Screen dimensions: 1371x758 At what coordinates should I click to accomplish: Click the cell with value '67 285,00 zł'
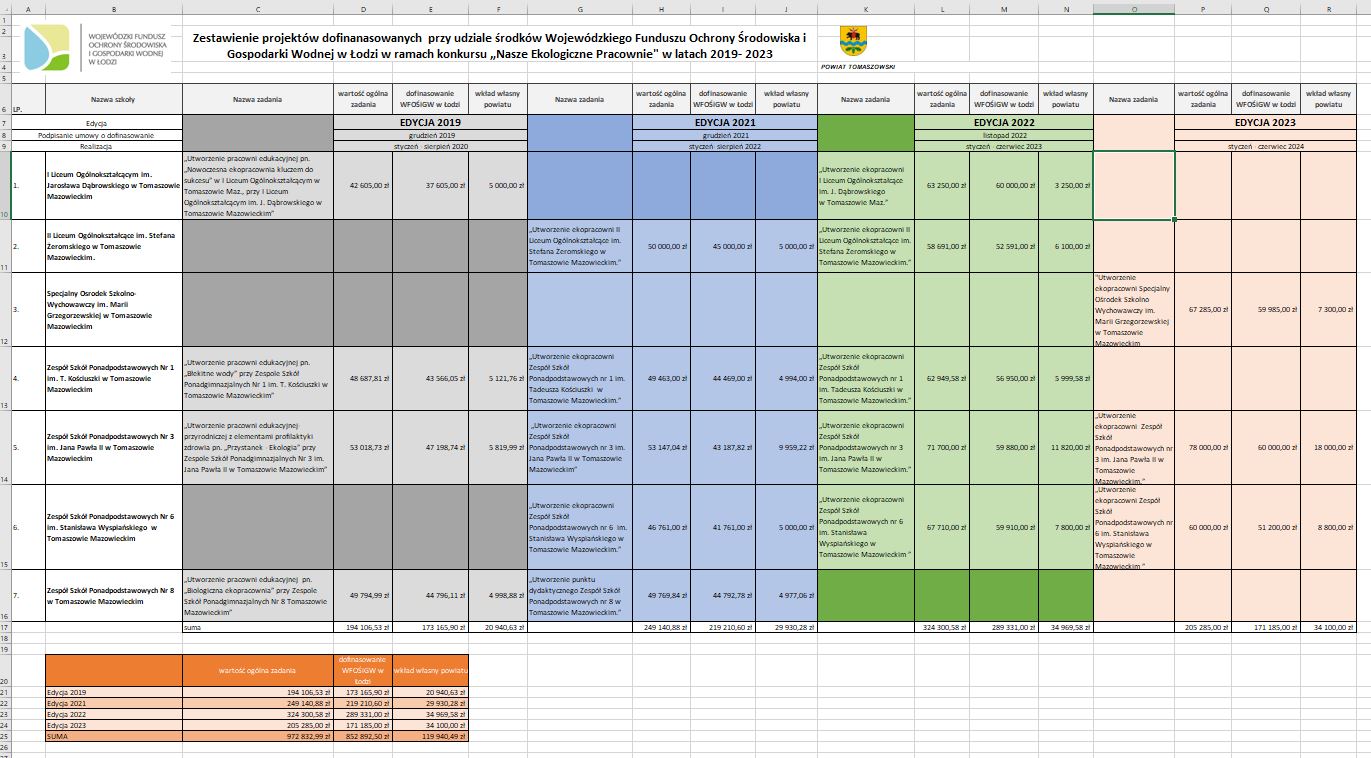coord(1203,309)
